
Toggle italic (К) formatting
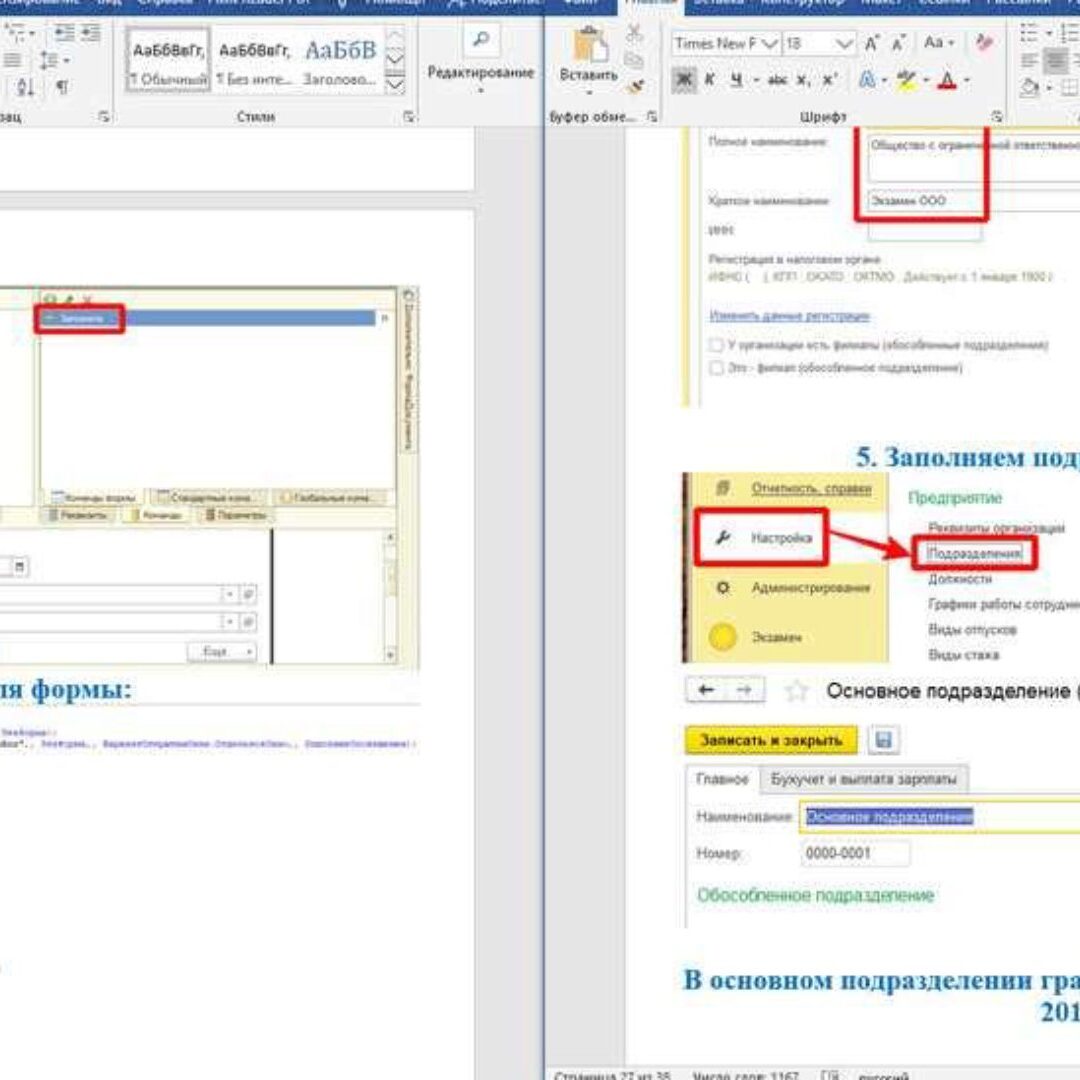click(710, 81)
